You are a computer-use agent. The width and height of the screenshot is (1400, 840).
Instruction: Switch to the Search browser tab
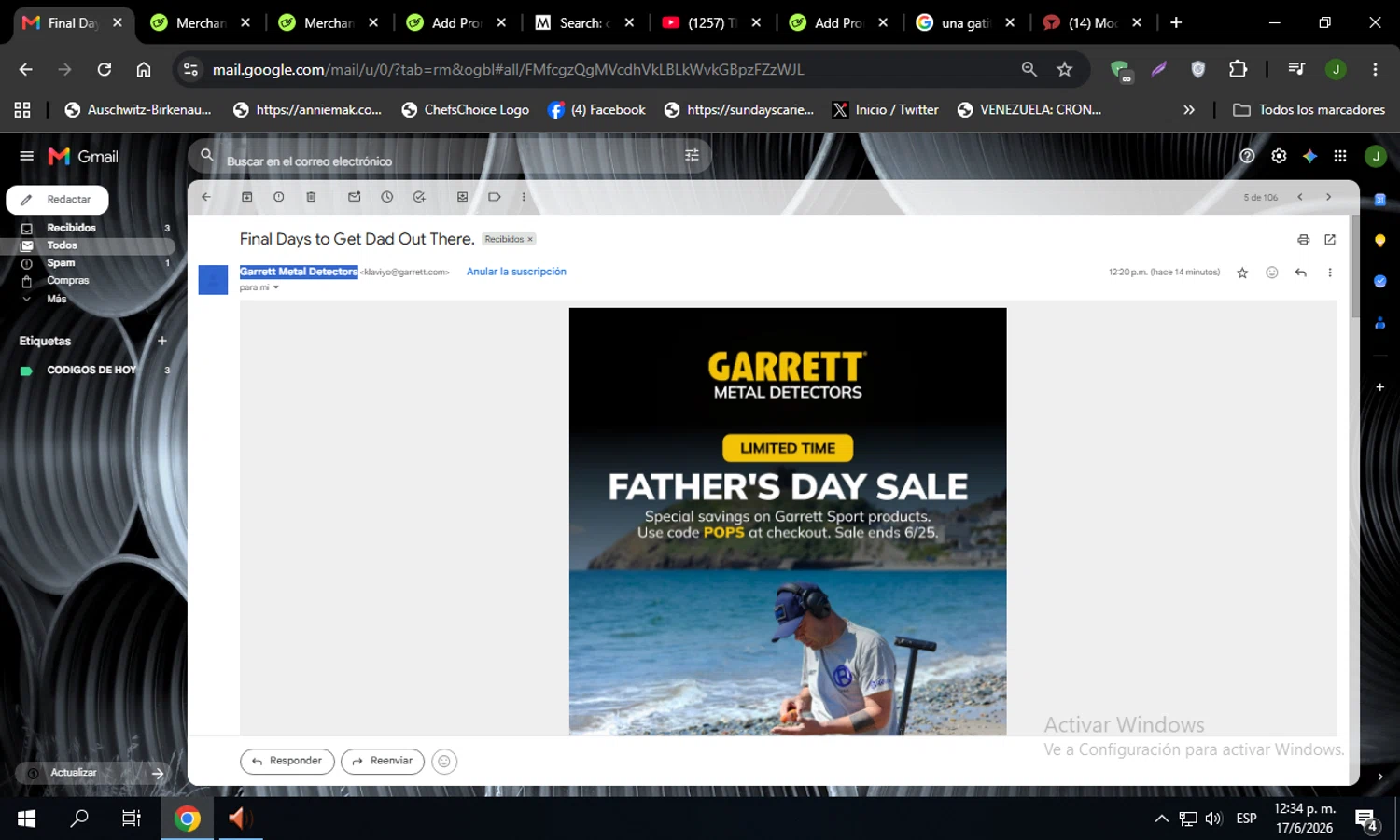pos(584,22)
